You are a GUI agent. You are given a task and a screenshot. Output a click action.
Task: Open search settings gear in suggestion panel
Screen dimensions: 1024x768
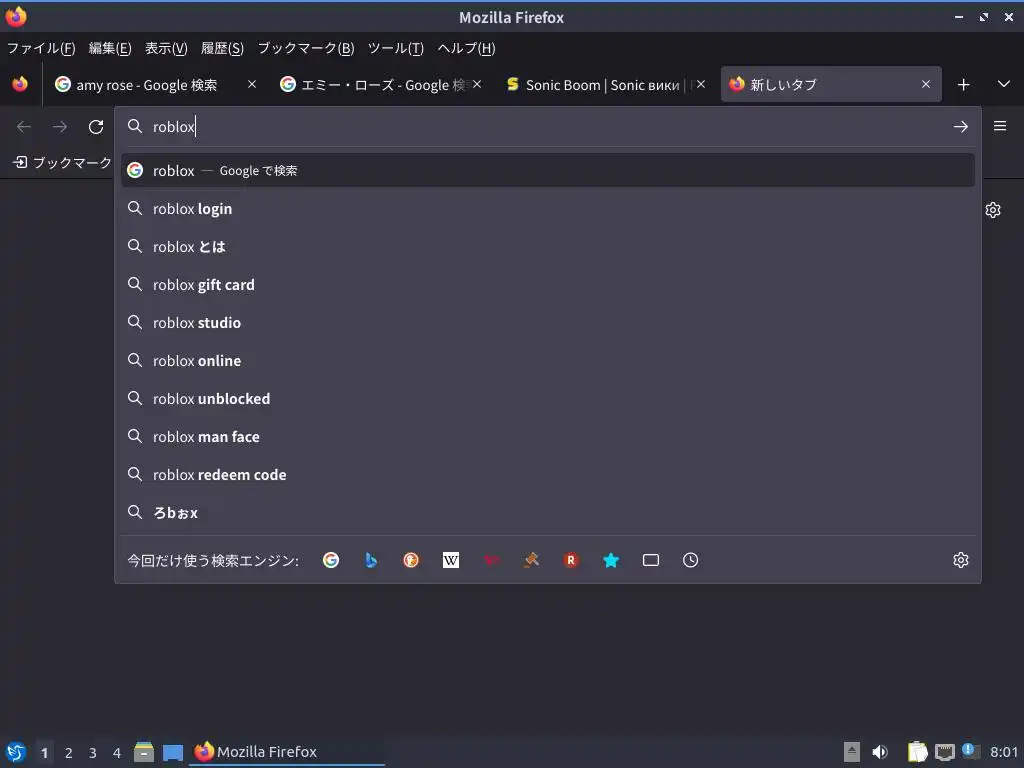pyautogui.click(x=961, y=560)
